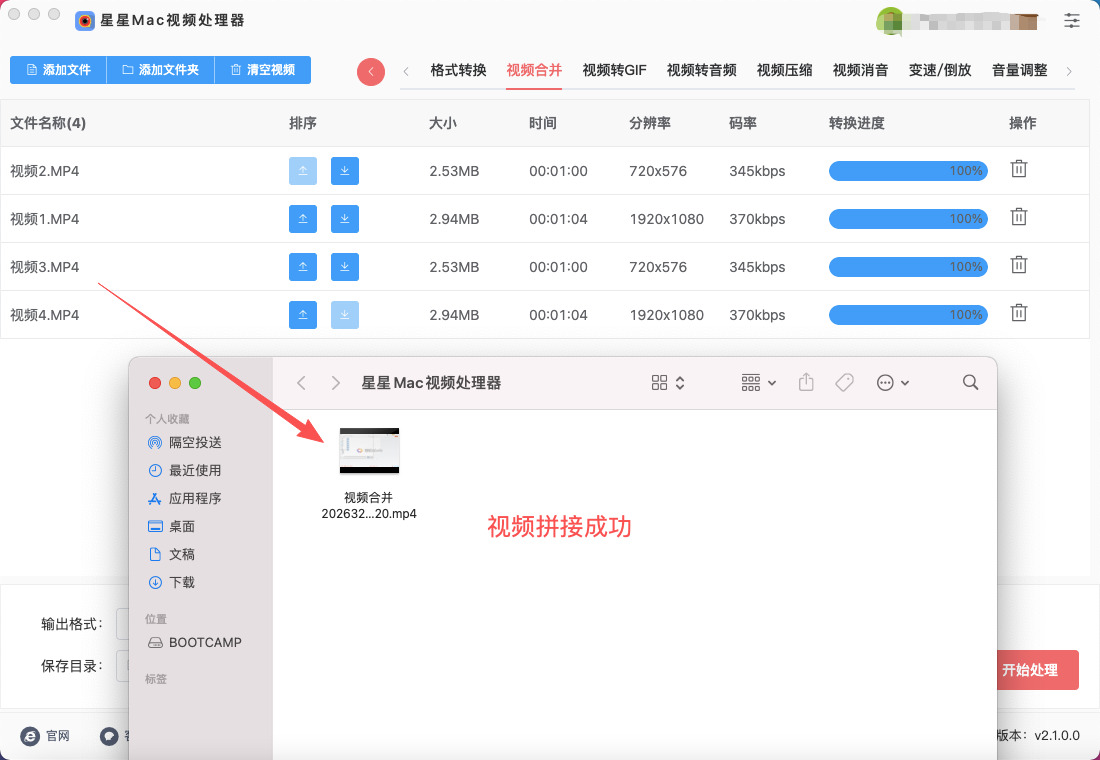
Task: Open the 视频转音频 tab
Action: pyautogui.click(x=702, y=70)
